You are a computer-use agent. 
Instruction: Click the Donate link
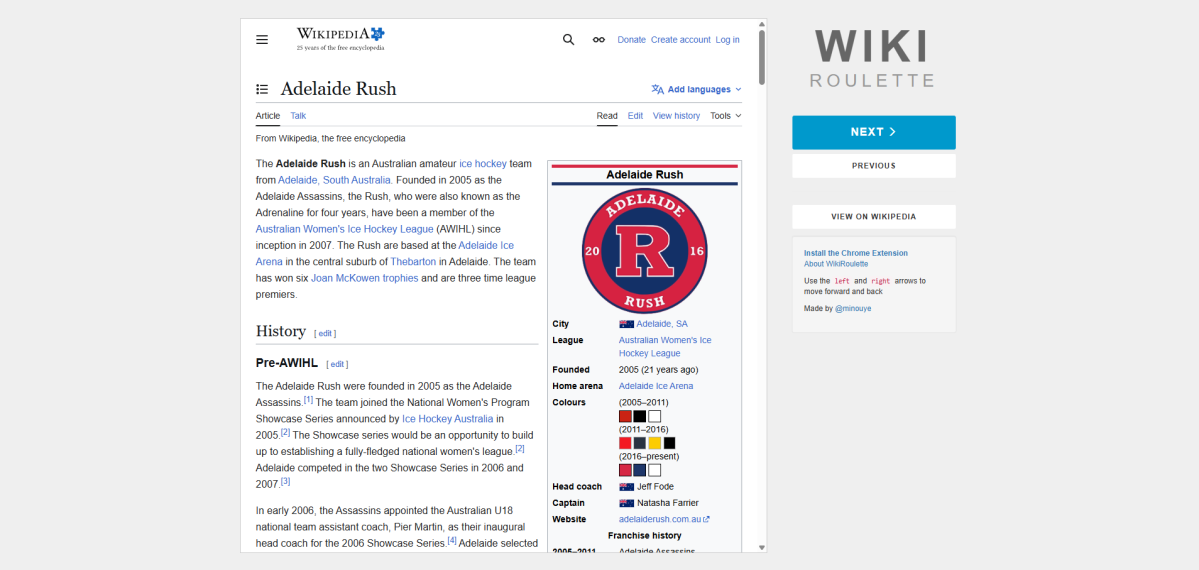pyautogui.click(x=632, y=40)
